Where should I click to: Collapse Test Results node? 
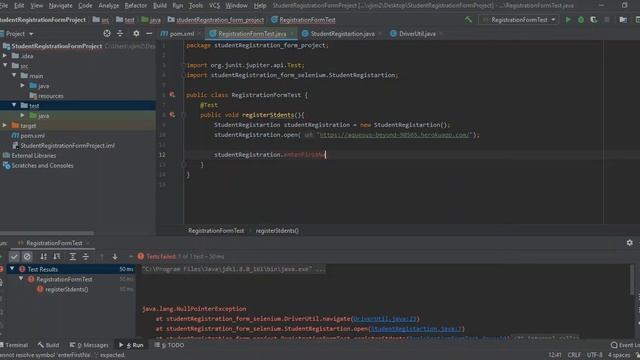(12, 269)
